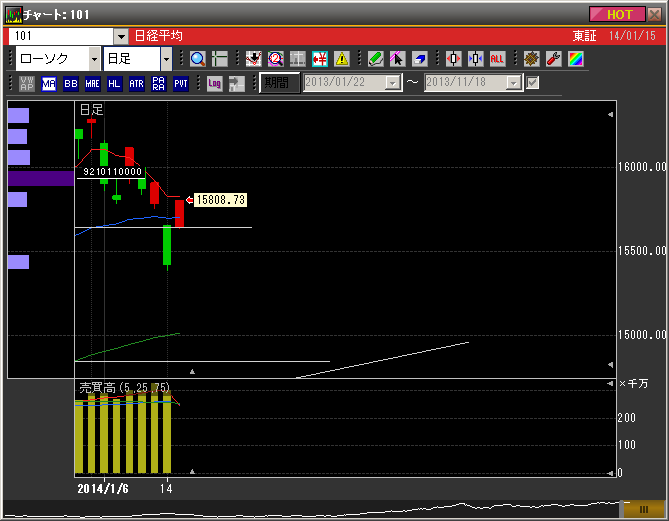Select the green pencil drawing tool
The height and width of the screenshot is (521, 669).
pyautogui.click(x=375, y=59)
